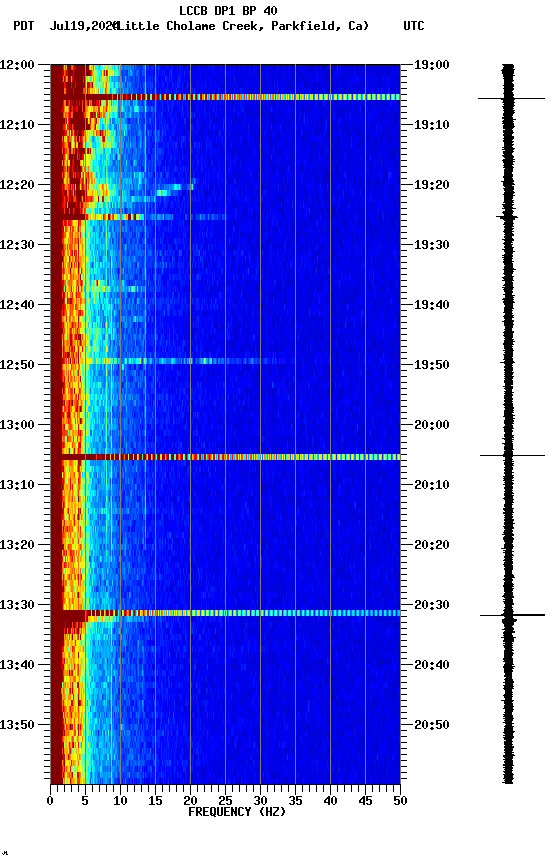Click the '13:30' PDT time label
The width and height of the screenshot is (552, 864).
pos(17,605)
